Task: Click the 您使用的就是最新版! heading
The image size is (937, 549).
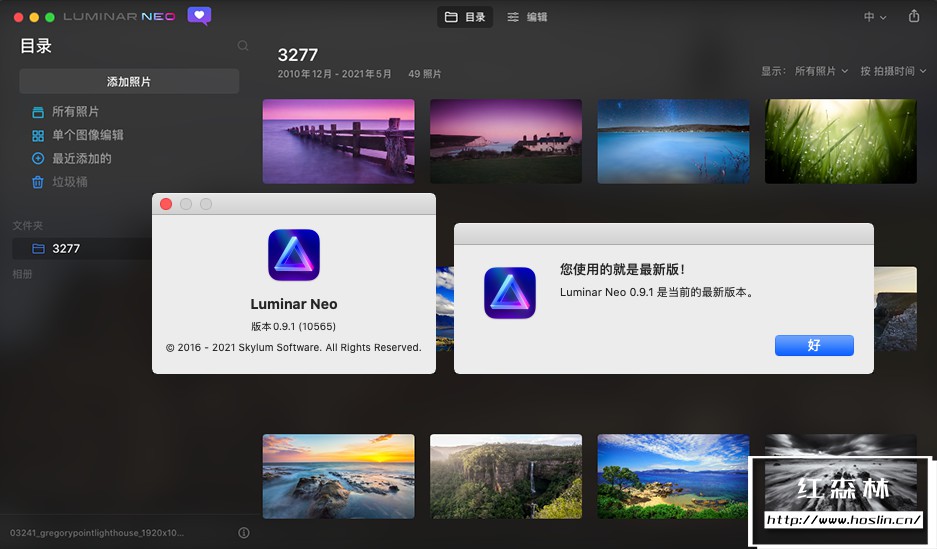Action: click(622, 269)
